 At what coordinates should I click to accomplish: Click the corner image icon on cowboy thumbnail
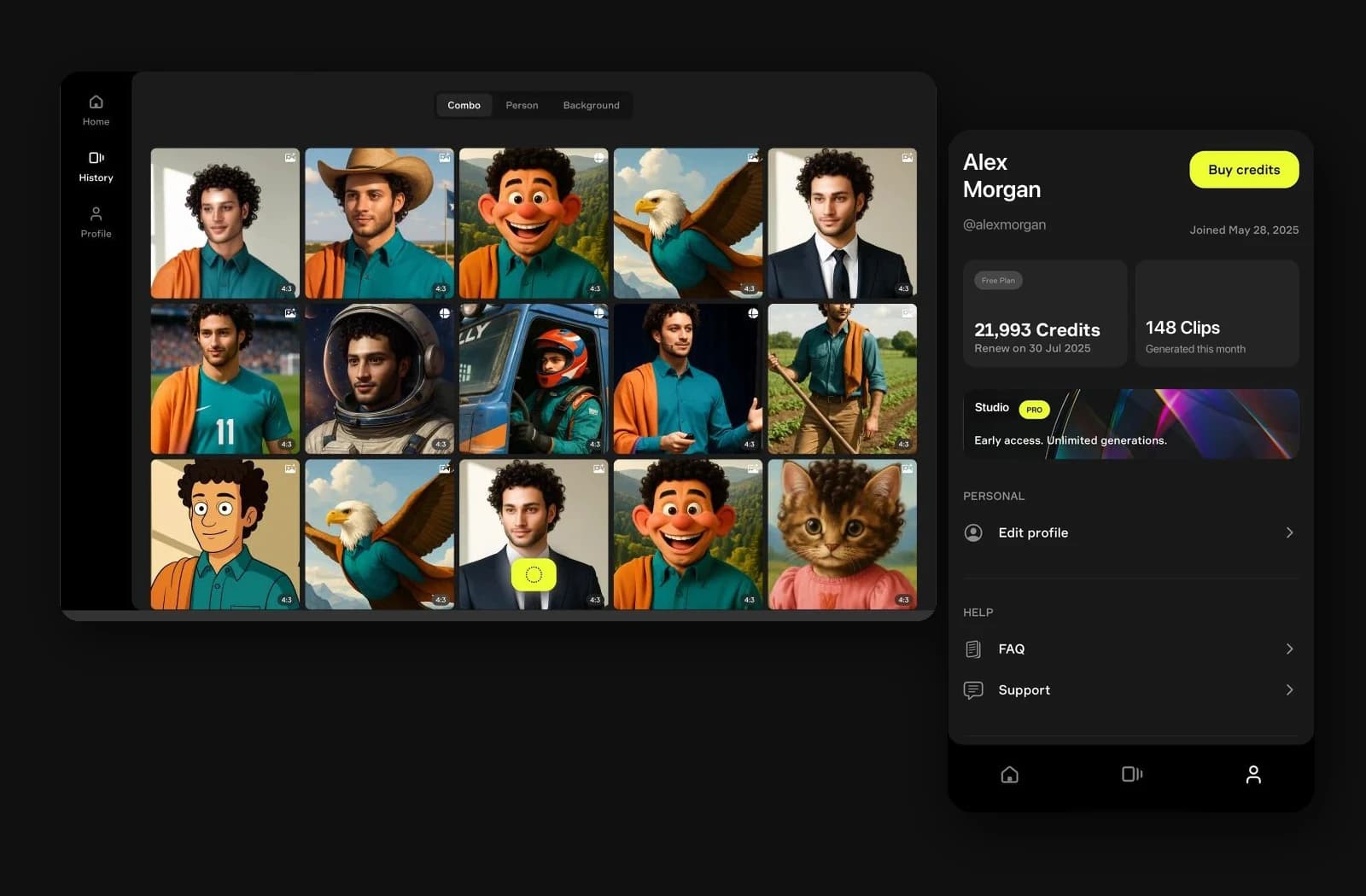(445, 158)
